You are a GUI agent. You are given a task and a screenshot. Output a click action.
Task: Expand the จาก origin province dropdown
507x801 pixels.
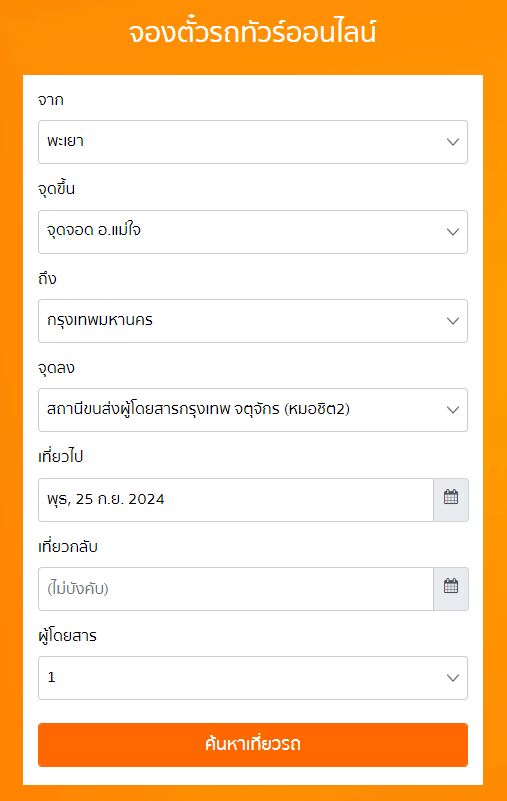(253, 142)
